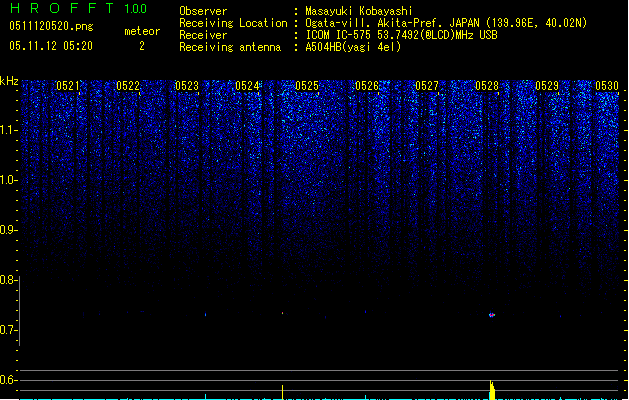Click time marker 0523
Viewport: 629px width, 400px height.
click(x=187, y=86)
